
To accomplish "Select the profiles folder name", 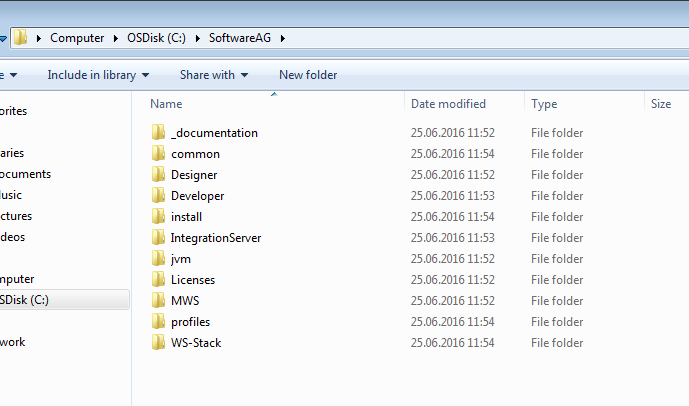I will (x=191, y=322).
